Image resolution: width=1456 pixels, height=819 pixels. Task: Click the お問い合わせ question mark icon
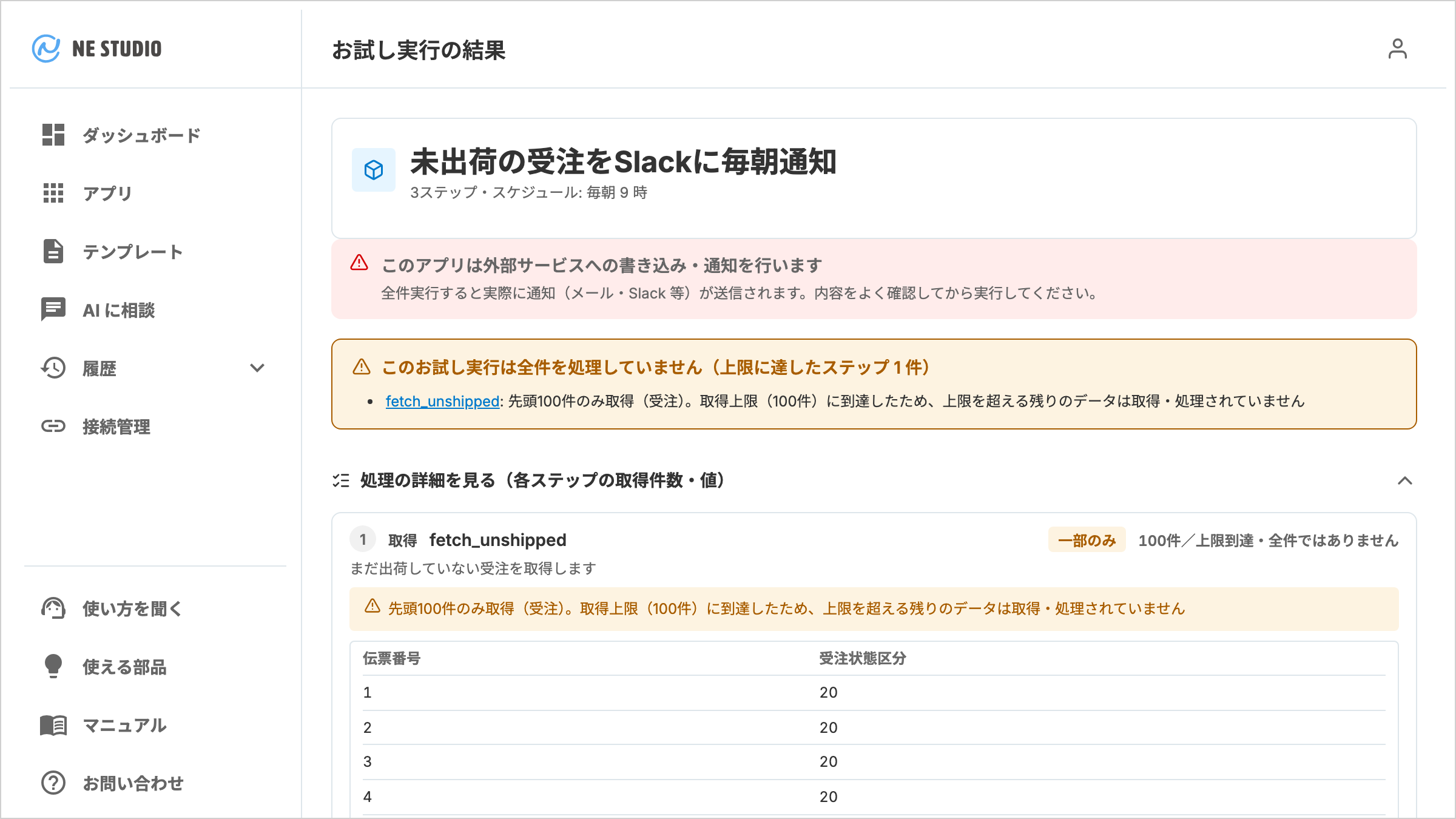pos(53,783)
